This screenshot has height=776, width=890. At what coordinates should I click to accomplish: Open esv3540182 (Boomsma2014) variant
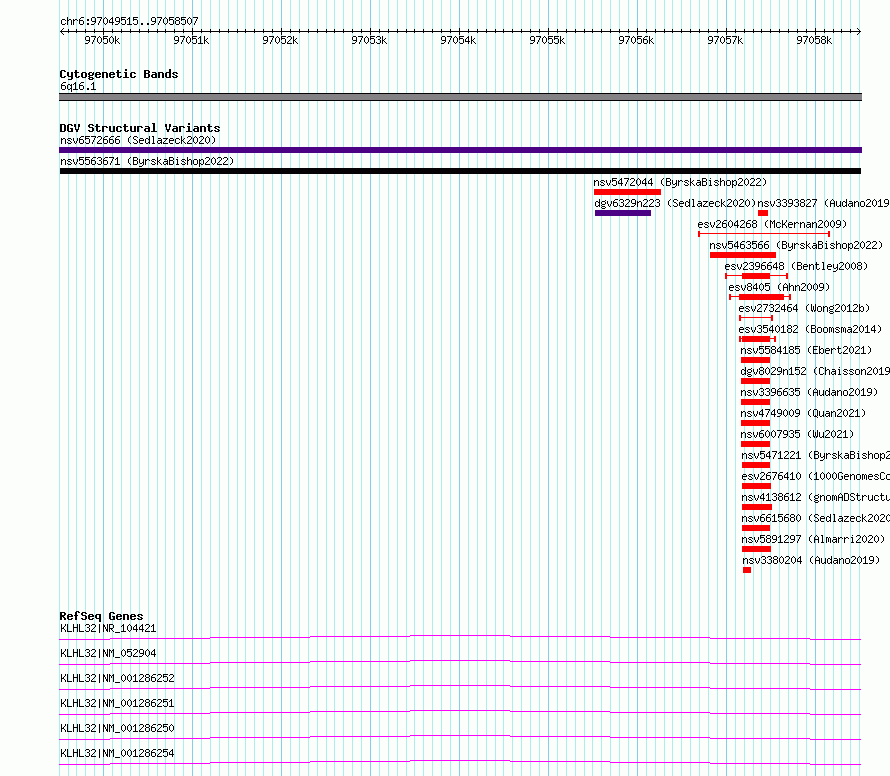pyautogui.click(x=810, y=329)
